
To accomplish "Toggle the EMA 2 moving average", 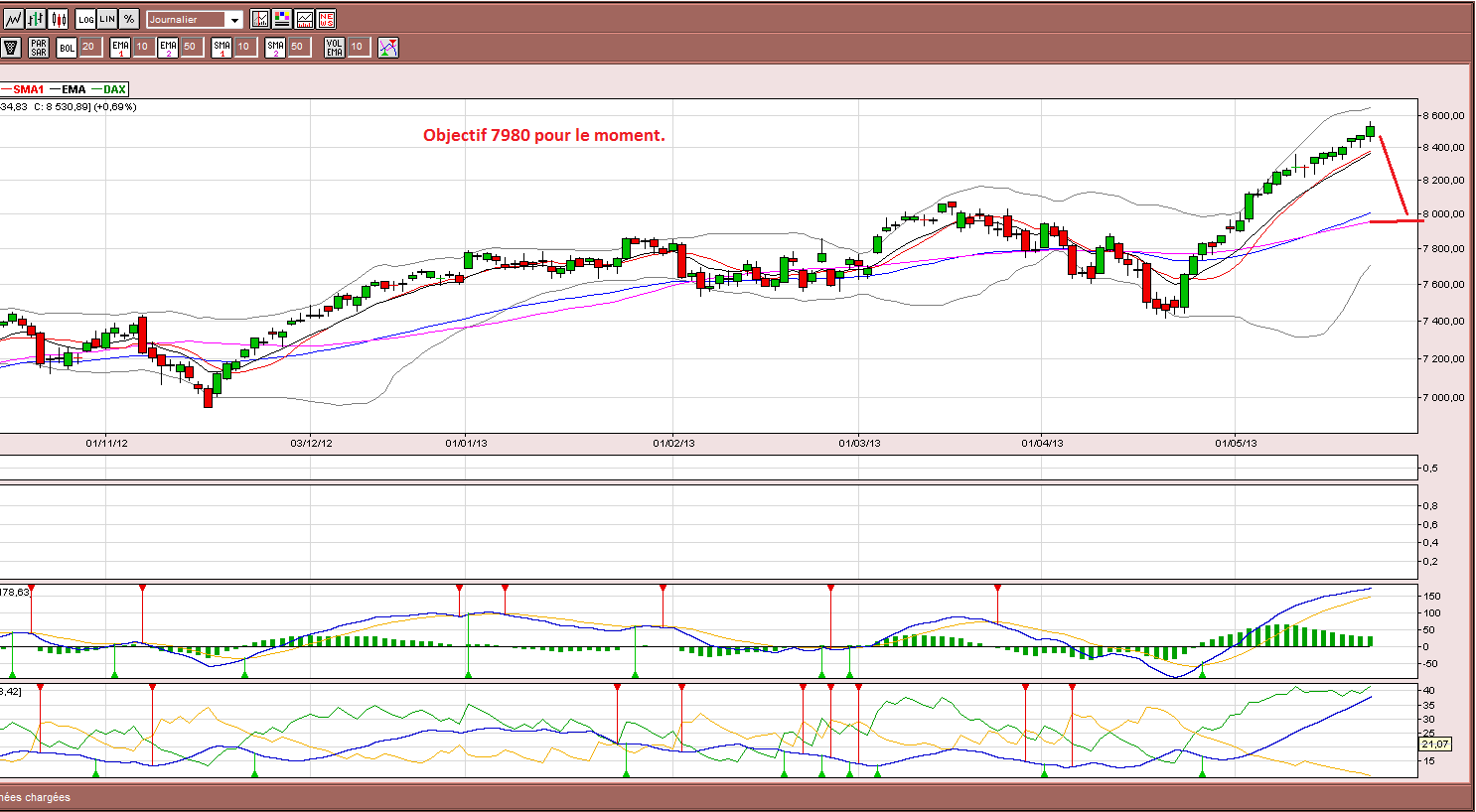I will click(168, 47).
